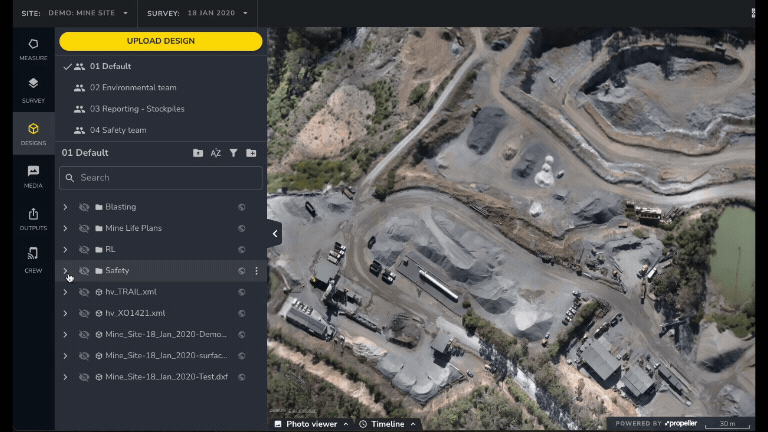The height and width of the screenshot is (432, 768).
Task: Click the search magnifier icon
Action: [x=70, y=178]
